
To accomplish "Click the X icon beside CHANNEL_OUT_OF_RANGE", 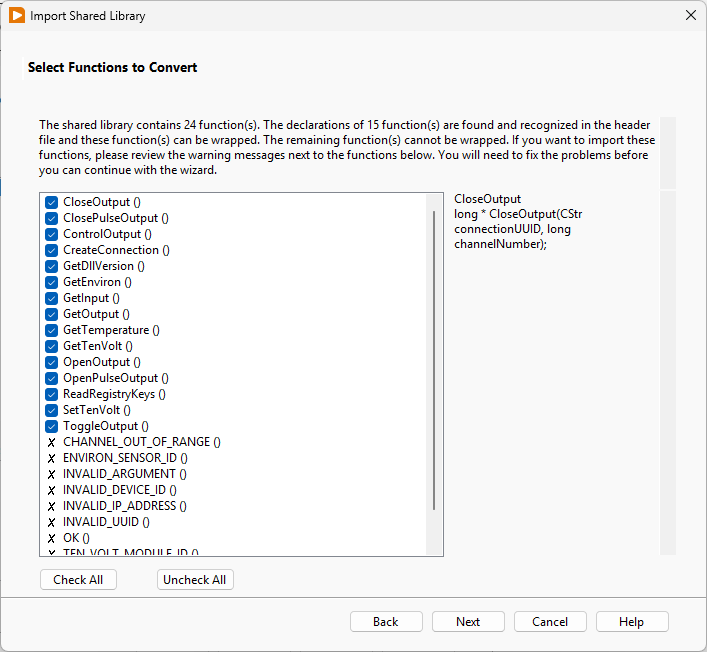I will point(52,442).
